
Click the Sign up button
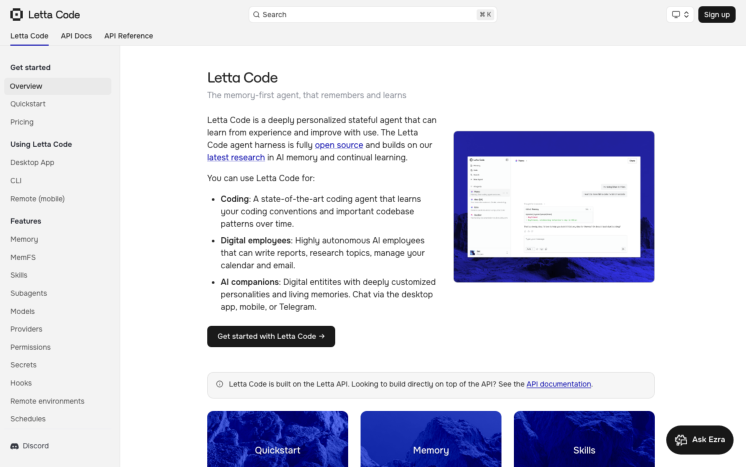(717, 15)
